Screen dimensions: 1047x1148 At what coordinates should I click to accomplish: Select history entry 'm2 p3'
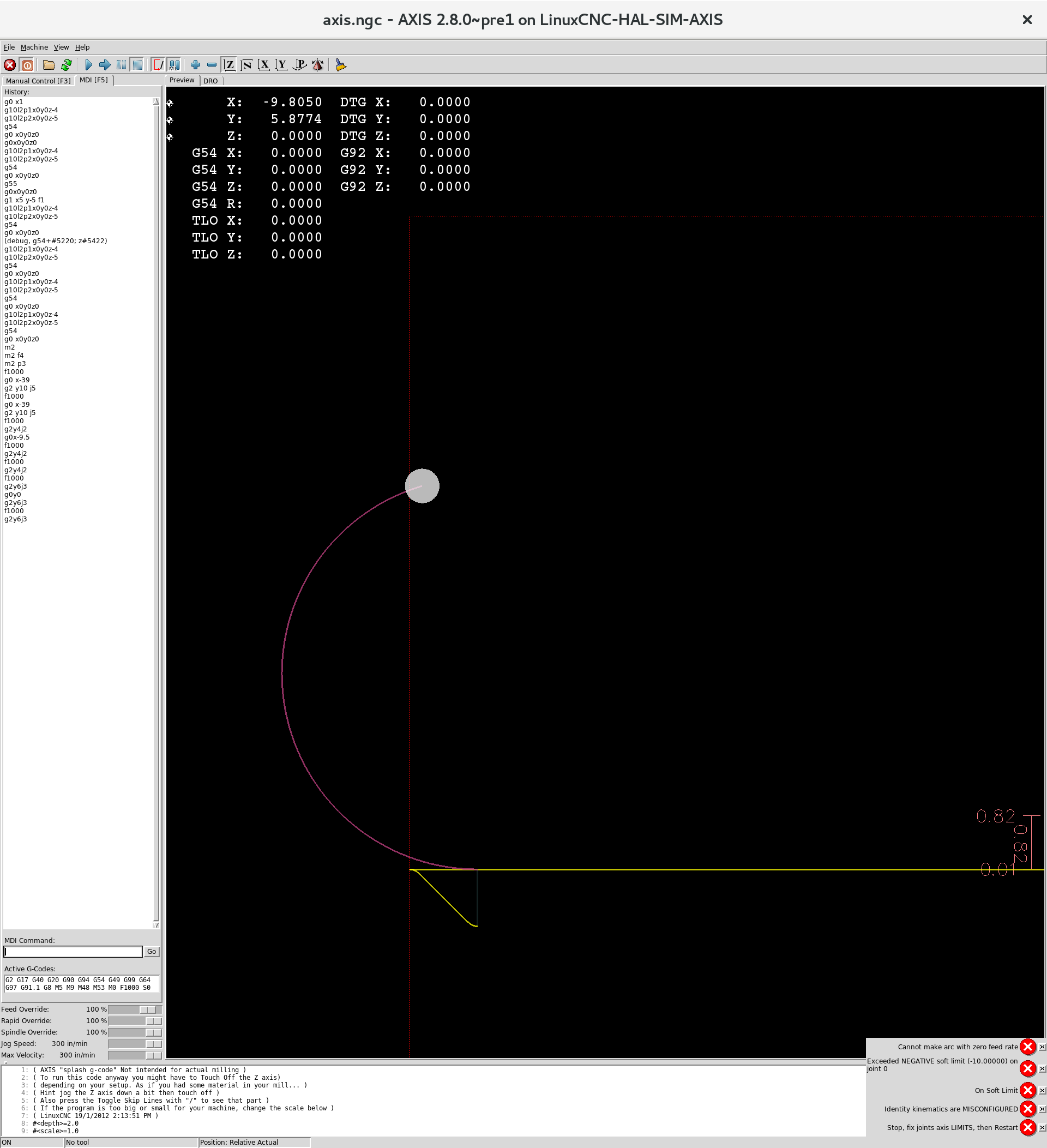click(15, 363)
